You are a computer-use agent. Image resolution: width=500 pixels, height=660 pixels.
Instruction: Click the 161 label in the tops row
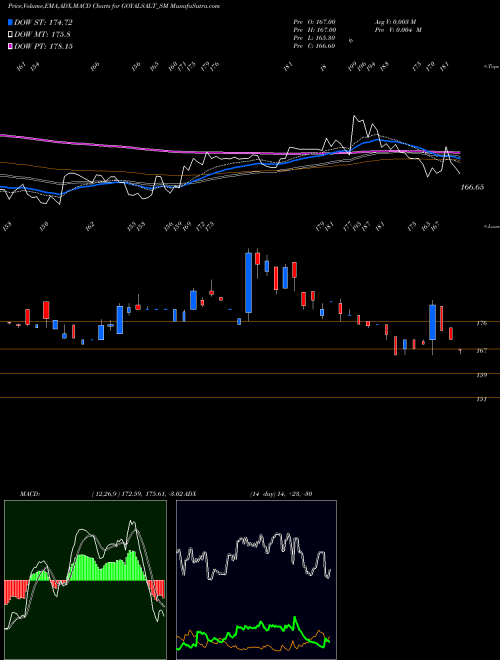tap(21, 67)
